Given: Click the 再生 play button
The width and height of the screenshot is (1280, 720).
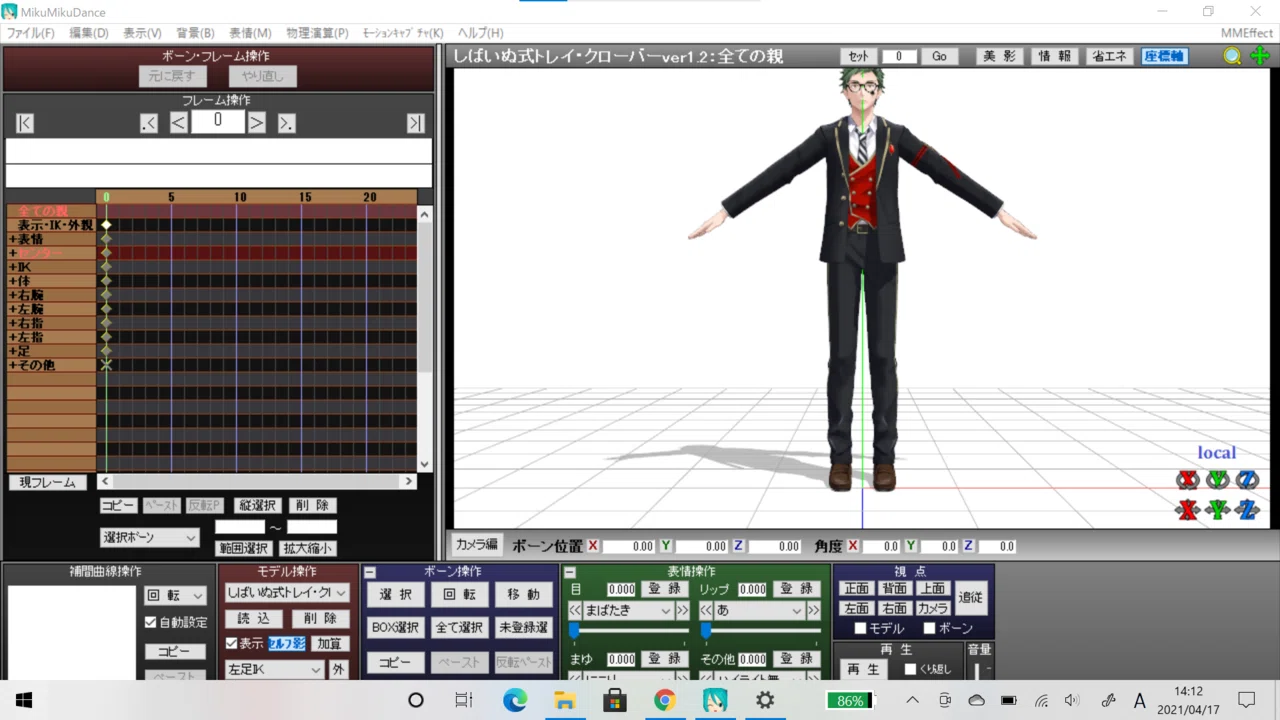Looking at the screenshot, I should click(x=862, y=669).
